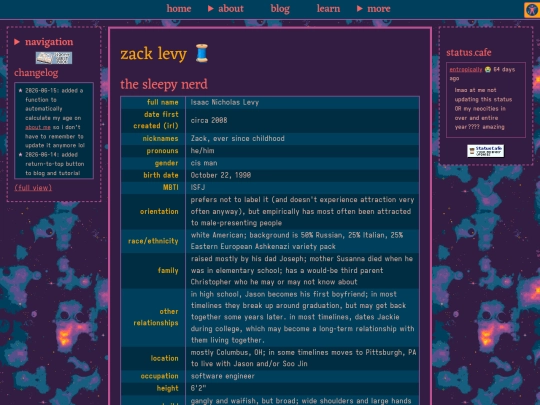Click the 'white American' ethnicity description
Screen dimensions: 540x405
pos(297,241)
